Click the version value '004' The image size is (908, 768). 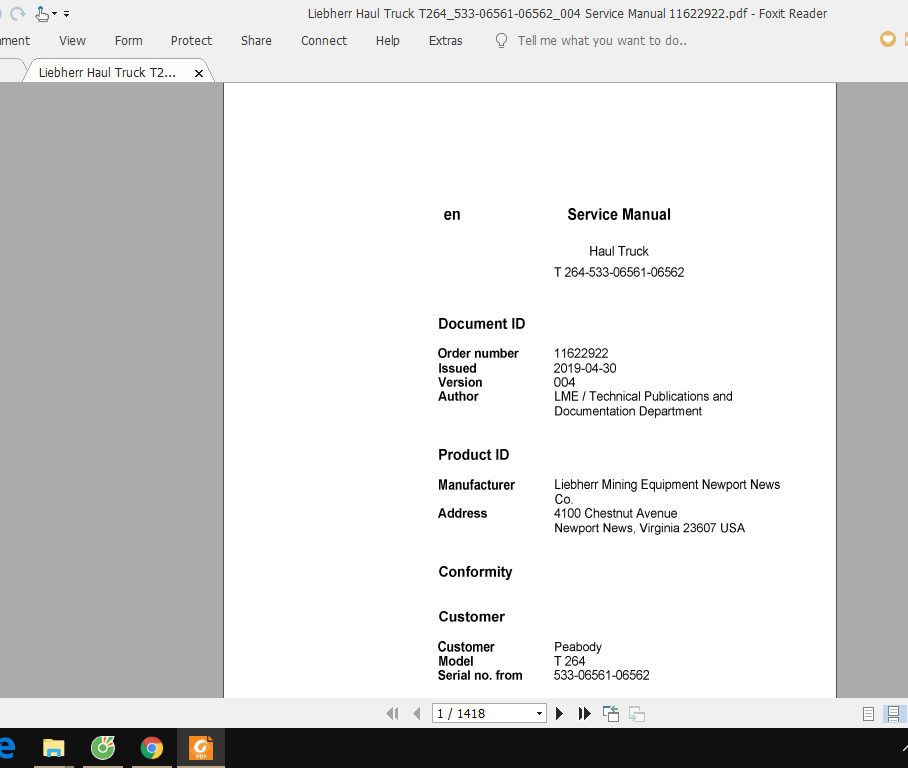point(565,382)
